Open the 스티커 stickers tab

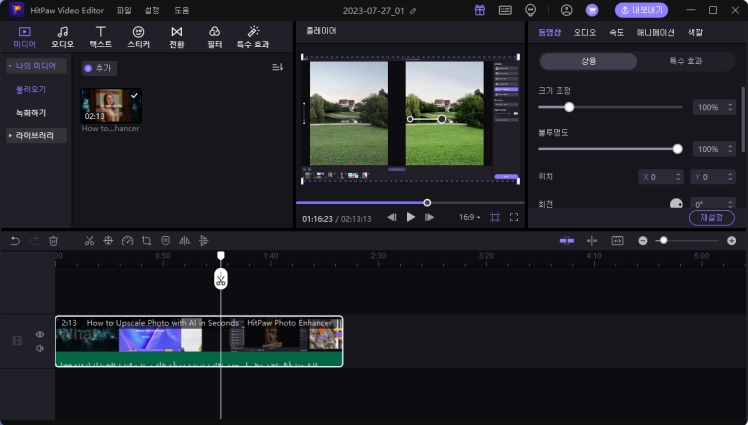tap(138, 37)
